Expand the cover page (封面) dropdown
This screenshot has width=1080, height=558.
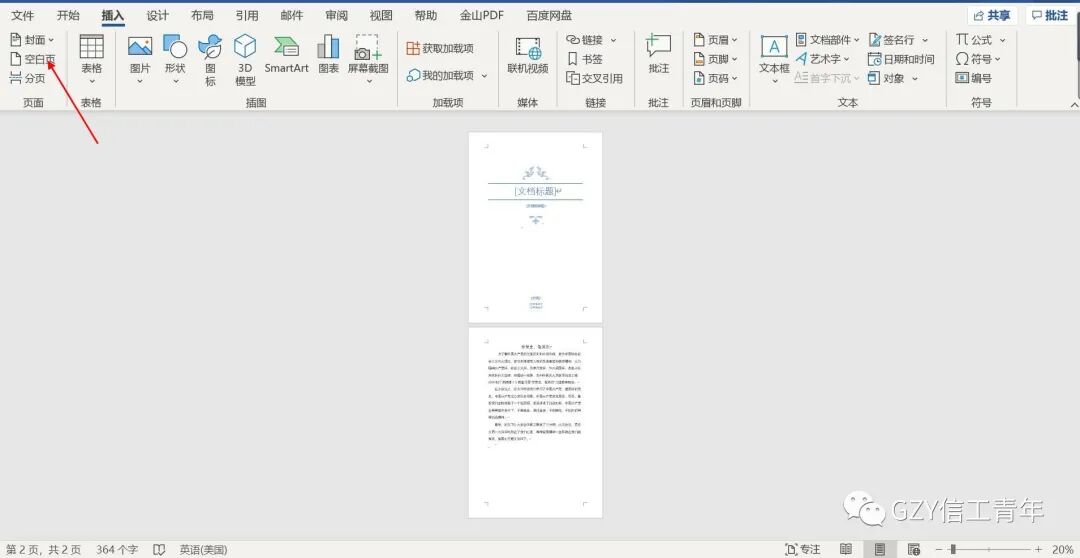pos(51,41)
